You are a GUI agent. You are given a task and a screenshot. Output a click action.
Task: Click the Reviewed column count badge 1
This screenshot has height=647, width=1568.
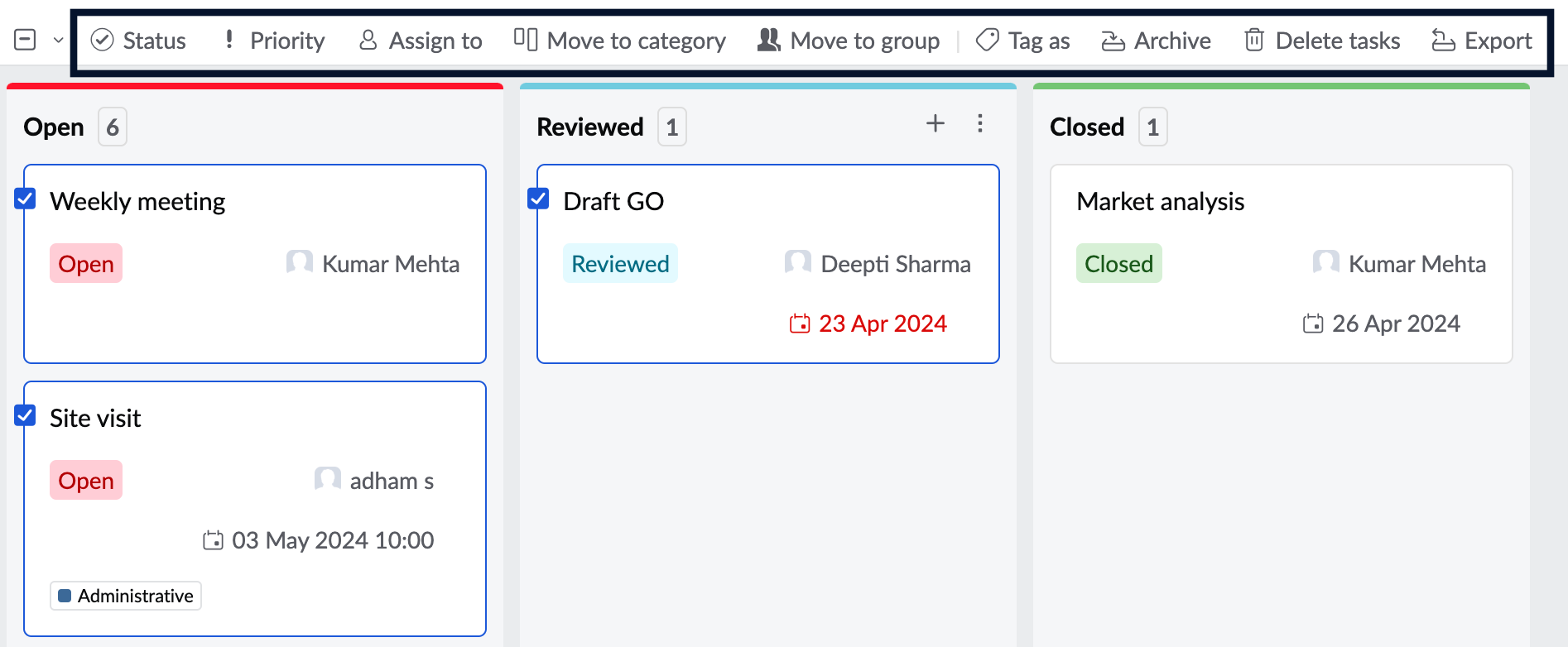(672, 127)
